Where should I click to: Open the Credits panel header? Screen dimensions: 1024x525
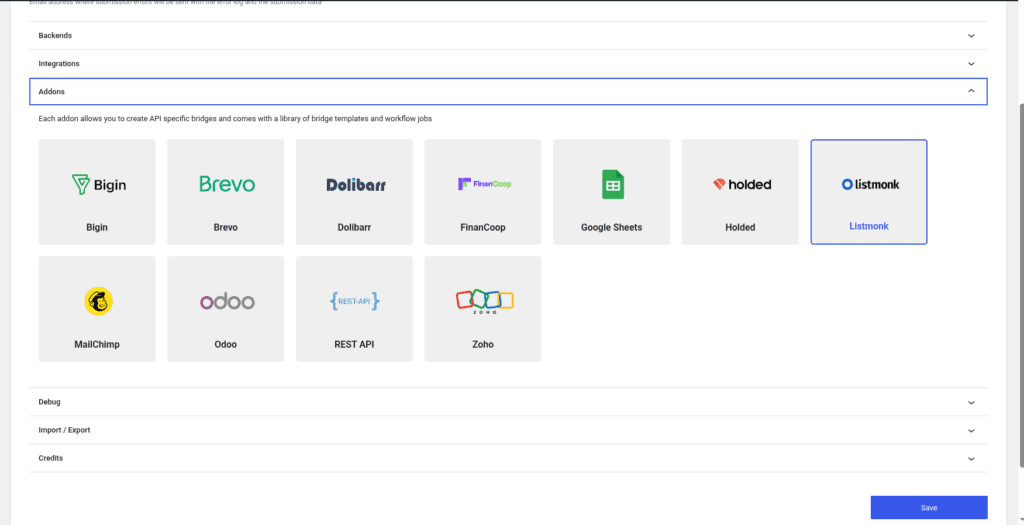(508, 458)
